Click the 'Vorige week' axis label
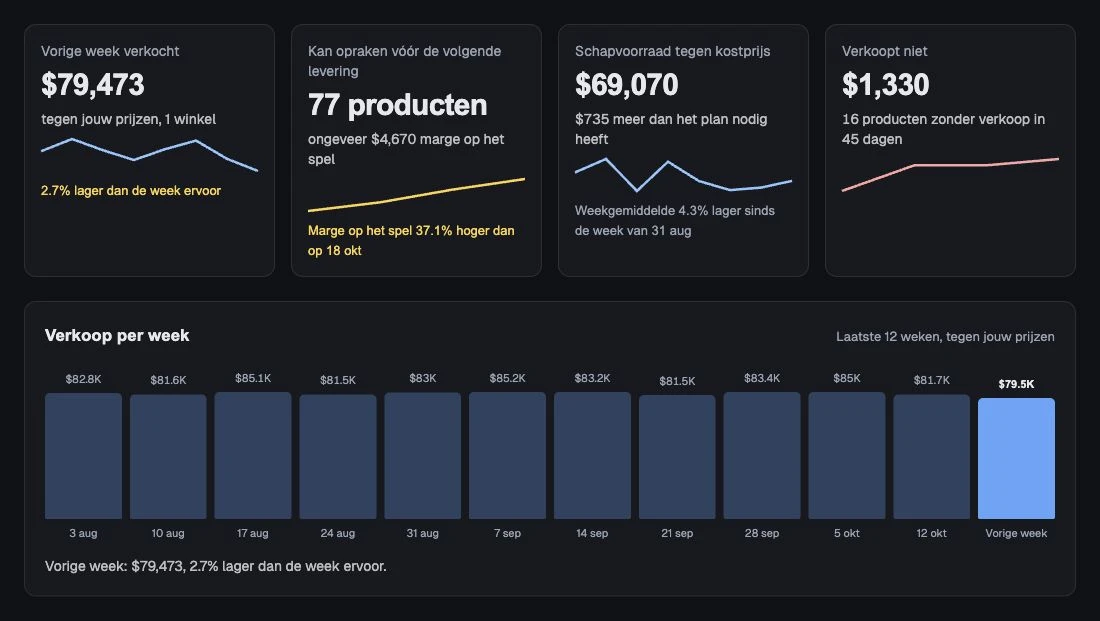1100x621 pixels. [1017, 533]
